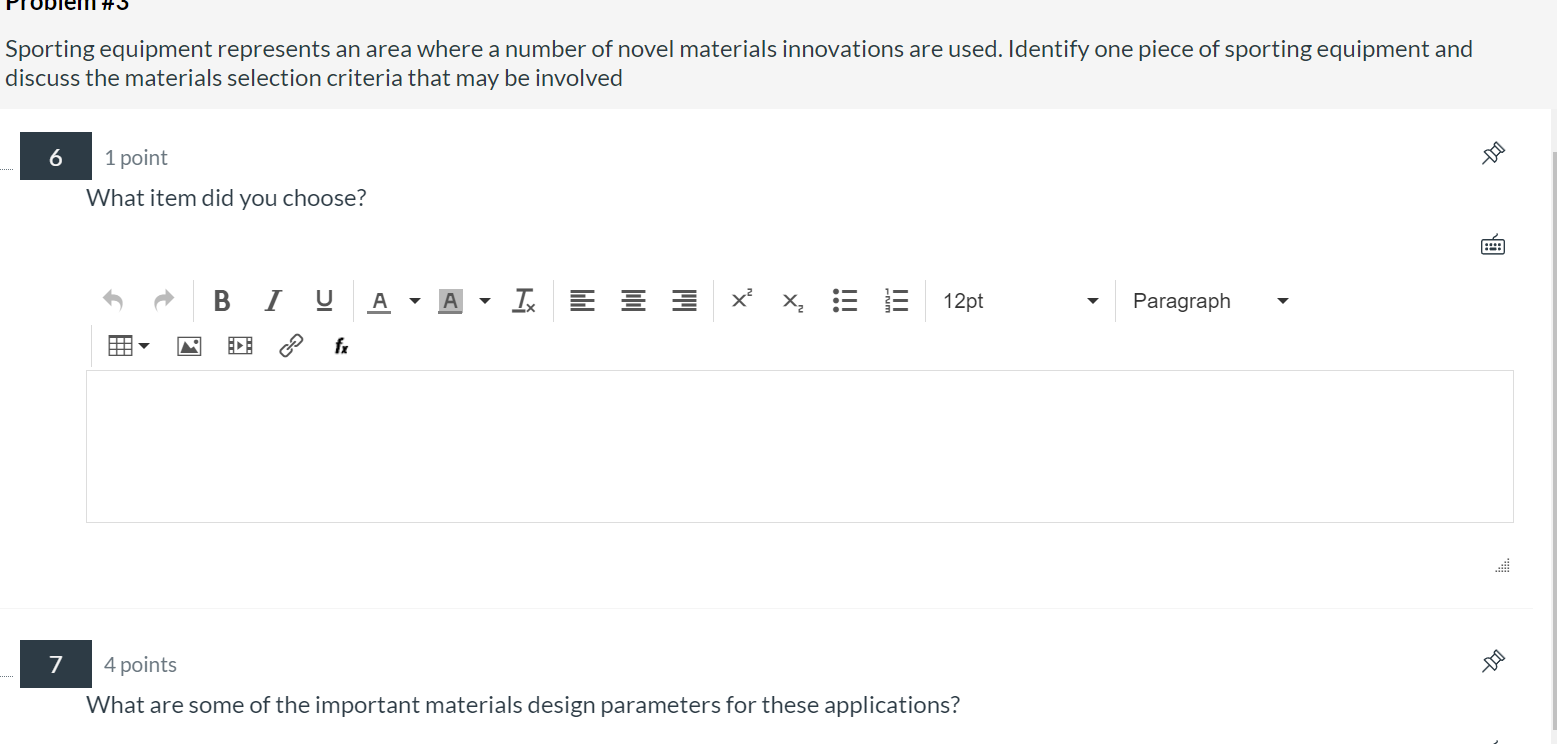Select question number 7 badge
The height and width of the screenshot is (744, 1557).
[56, 664]
